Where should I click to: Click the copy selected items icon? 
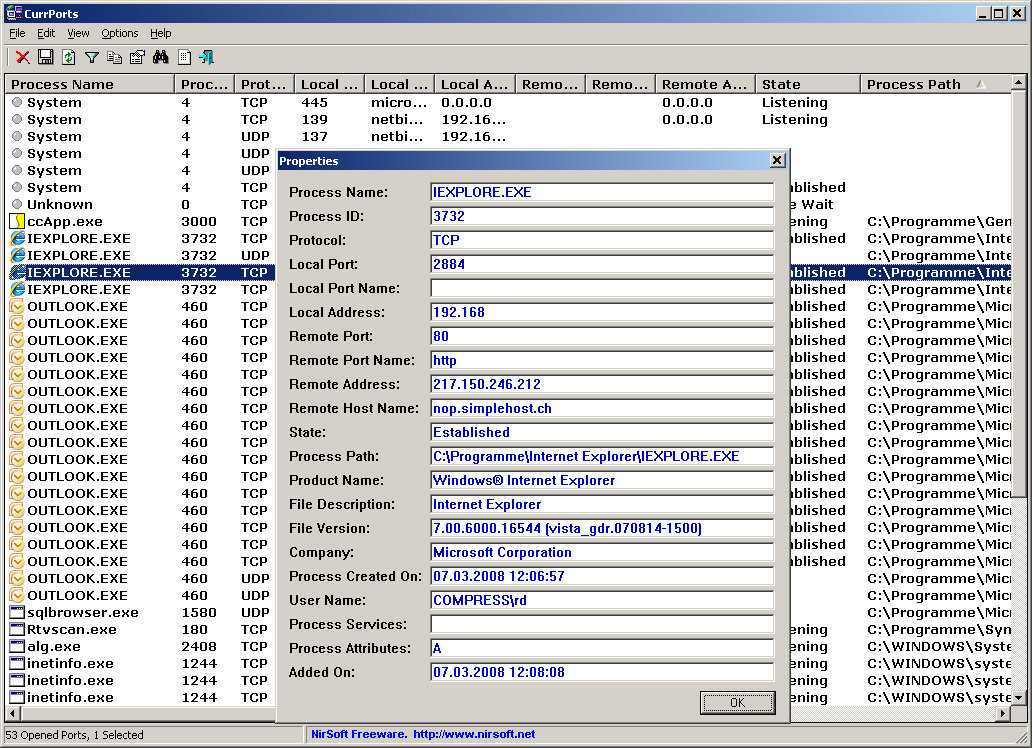click(x=115, y=57)
